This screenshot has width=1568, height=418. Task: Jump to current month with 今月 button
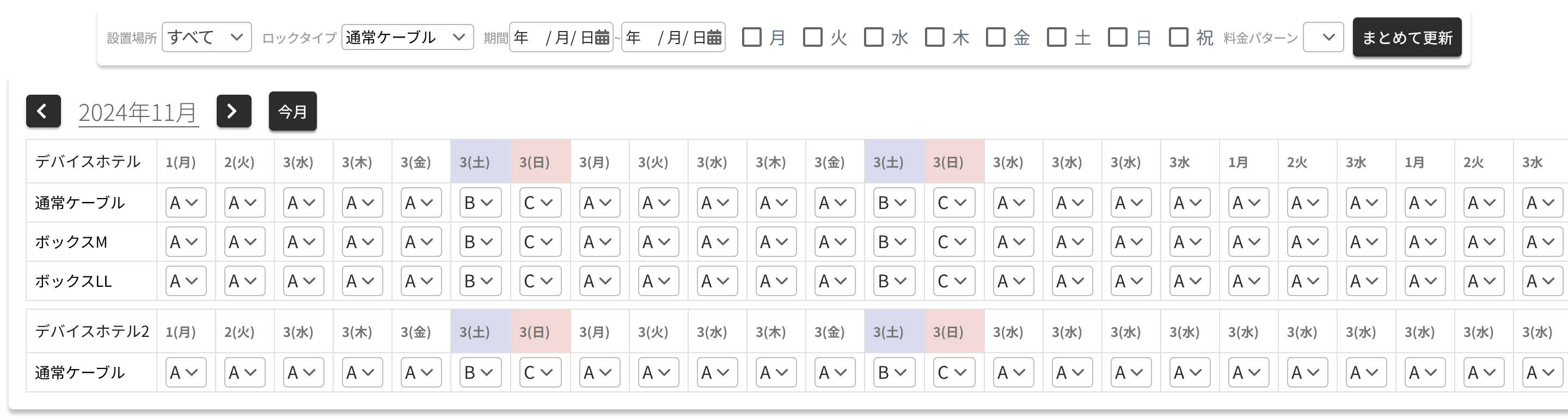pos(293,112)
